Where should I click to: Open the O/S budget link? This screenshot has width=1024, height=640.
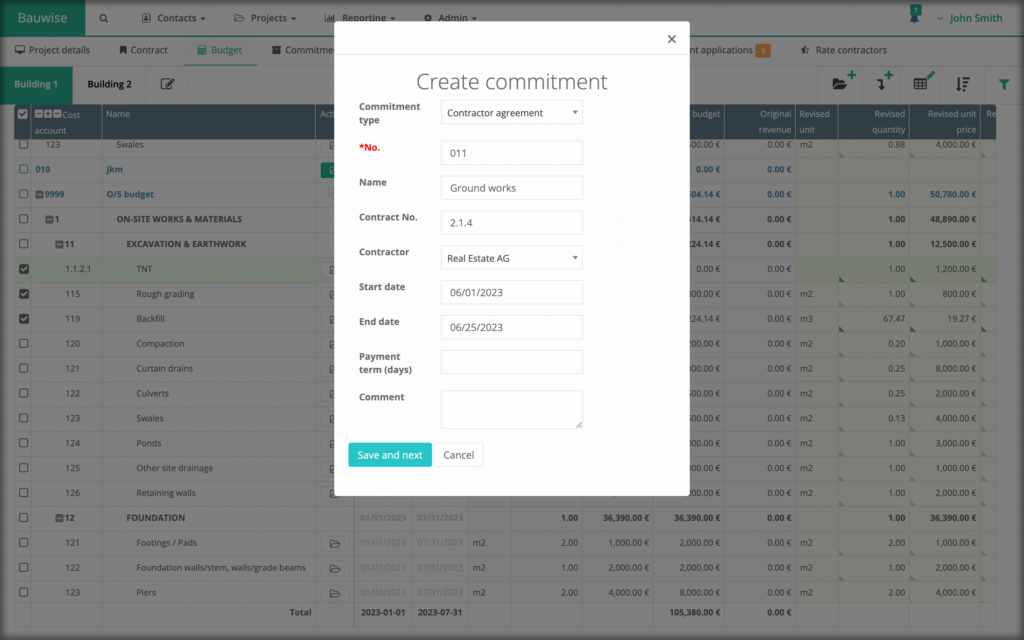click(130, 194)
